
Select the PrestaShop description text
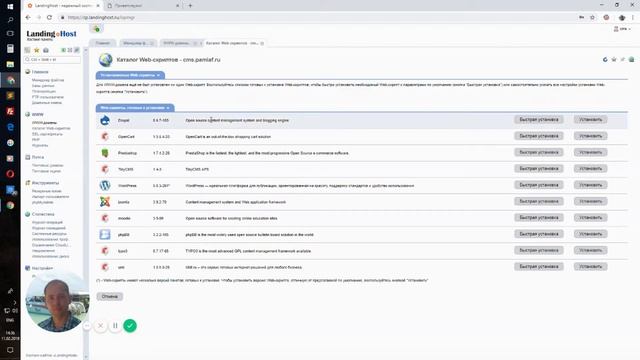click(267, 153)
